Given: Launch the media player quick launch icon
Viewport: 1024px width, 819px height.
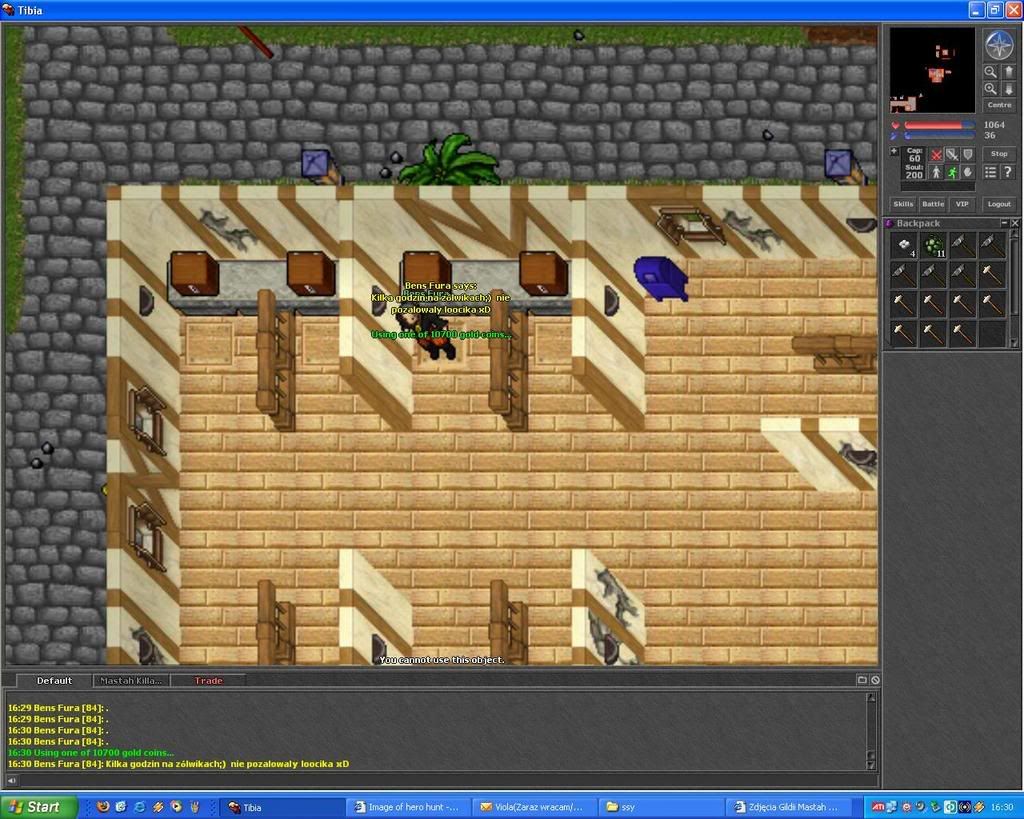Looking at the screenshot, I should click(x=176, y=807).
